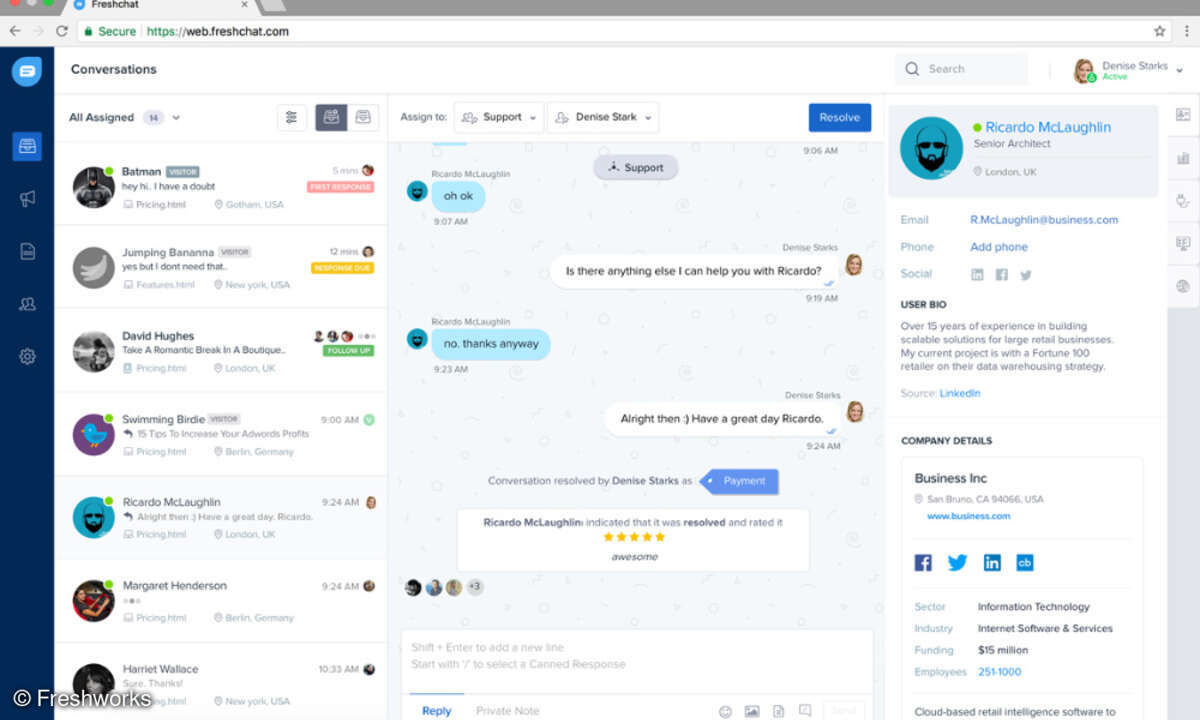Open the Business Inc Facebook icon

[923, 563]
